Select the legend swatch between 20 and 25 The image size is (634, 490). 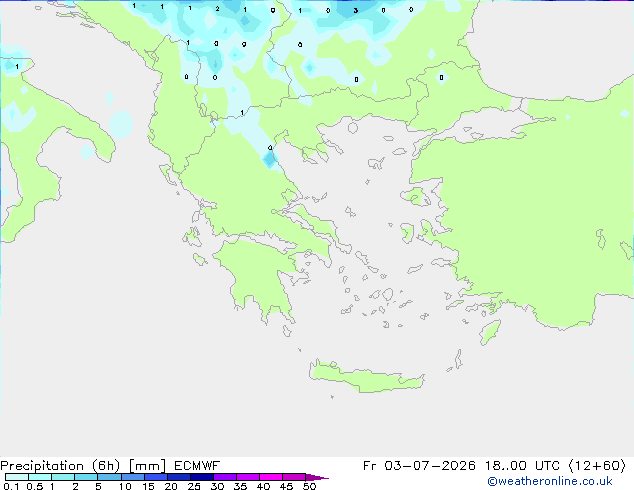point(178,477)
